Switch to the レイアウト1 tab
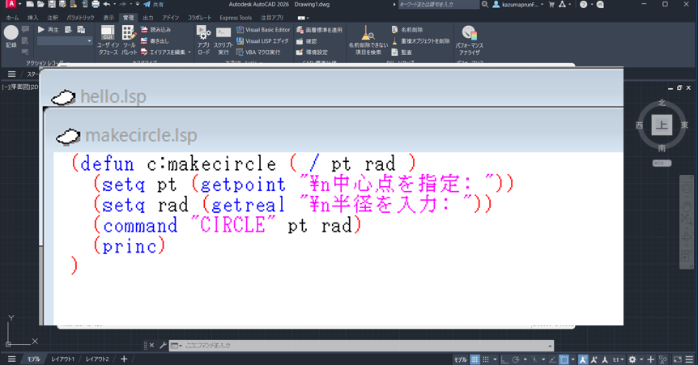 pyautogui.click(x=63, y=359)
